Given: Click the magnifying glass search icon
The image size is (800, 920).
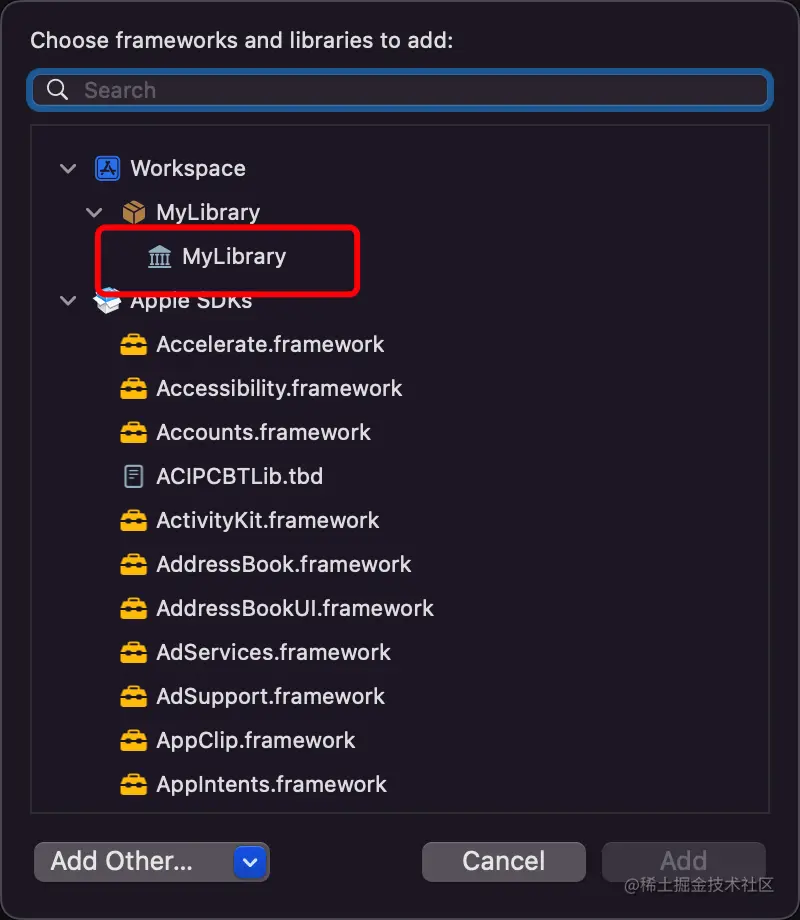Looking at the screenshot, I should (x=58, y=90).
